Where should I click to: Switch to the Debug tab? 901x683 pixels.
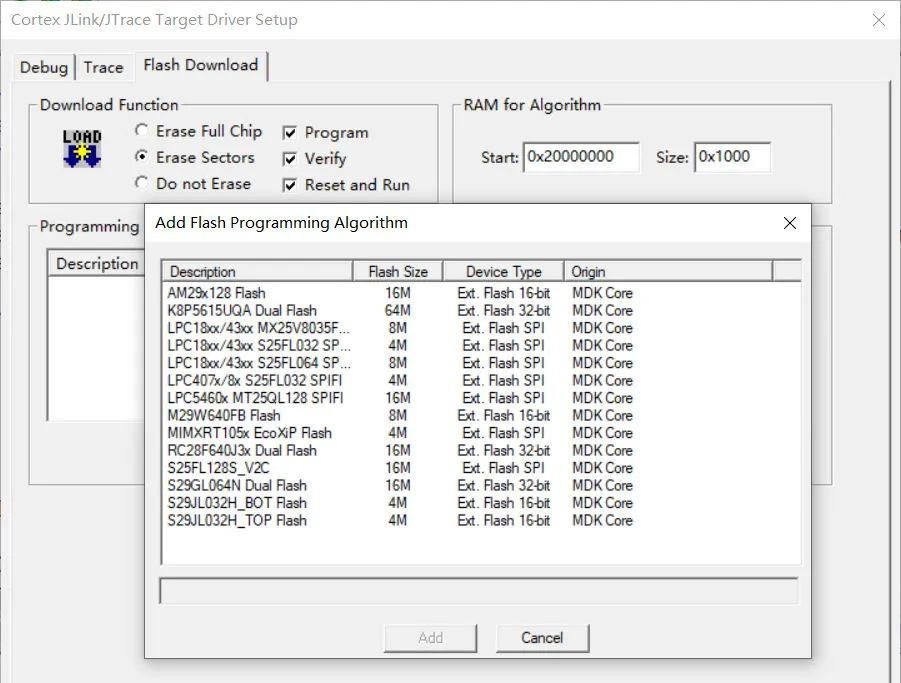pyautogui.click(x=44, y=67)
